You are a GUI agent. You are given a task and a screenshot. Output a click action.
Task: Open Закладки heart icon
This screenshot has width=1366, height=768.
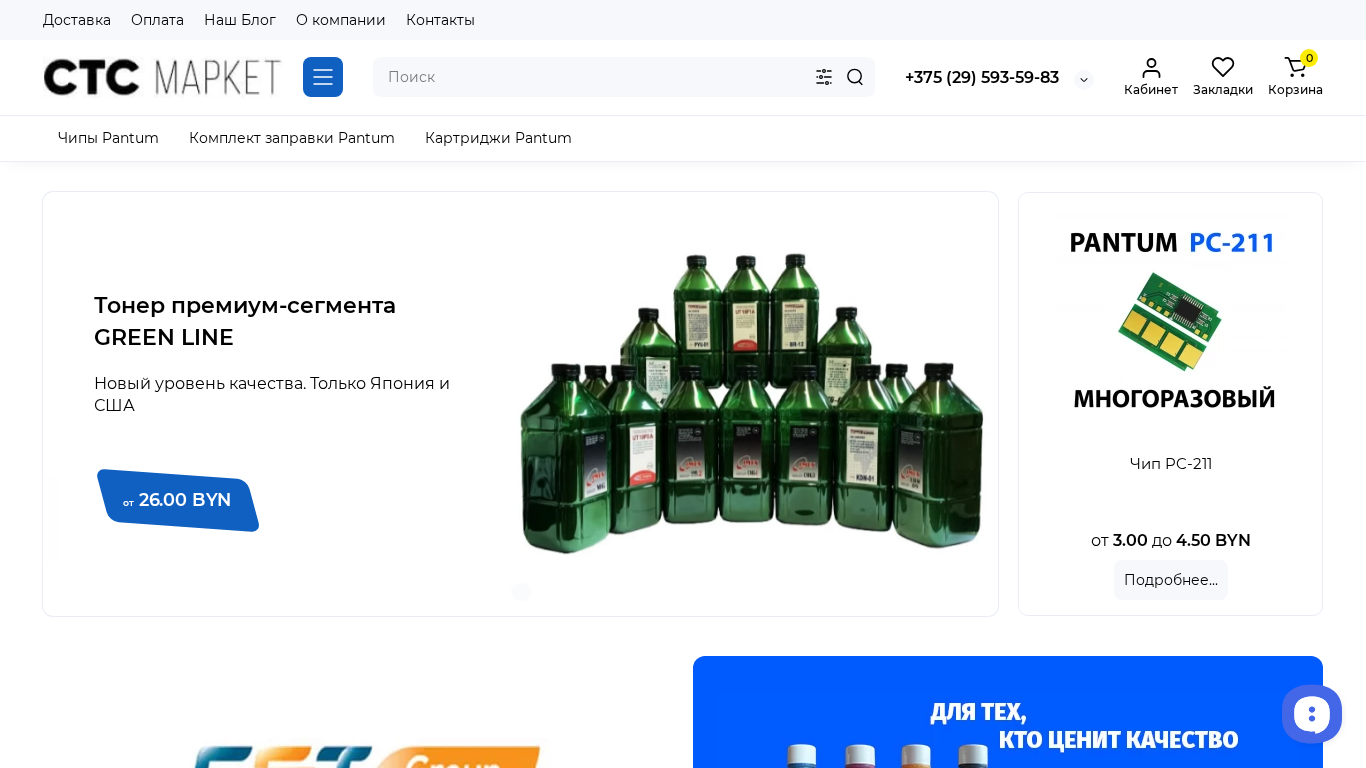tap(1223, 77)
